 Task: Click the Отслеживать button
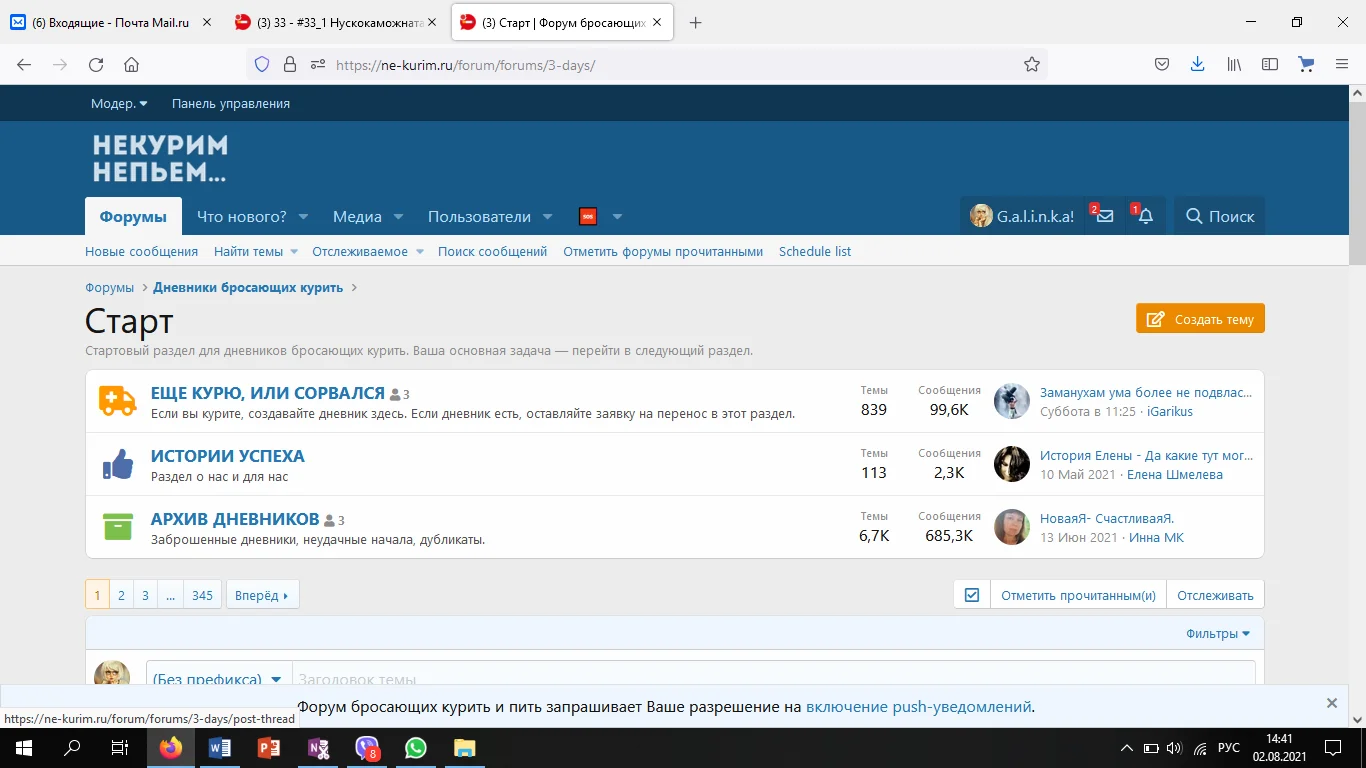click(x=1215, y=595)
